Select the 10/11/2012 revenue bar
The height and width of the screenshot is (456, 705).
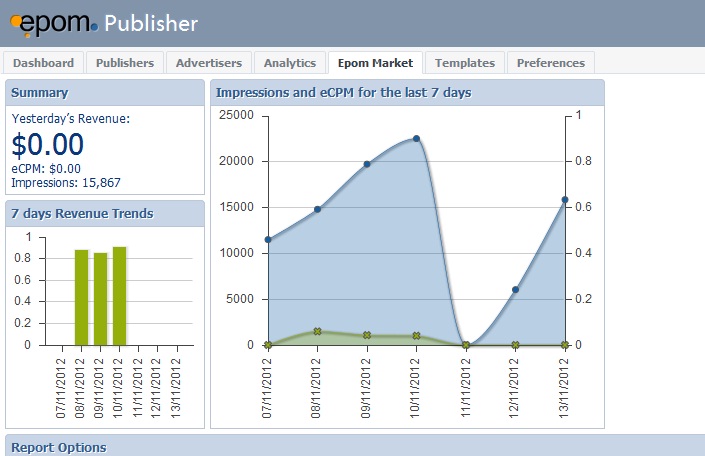[x=119, y=296]
